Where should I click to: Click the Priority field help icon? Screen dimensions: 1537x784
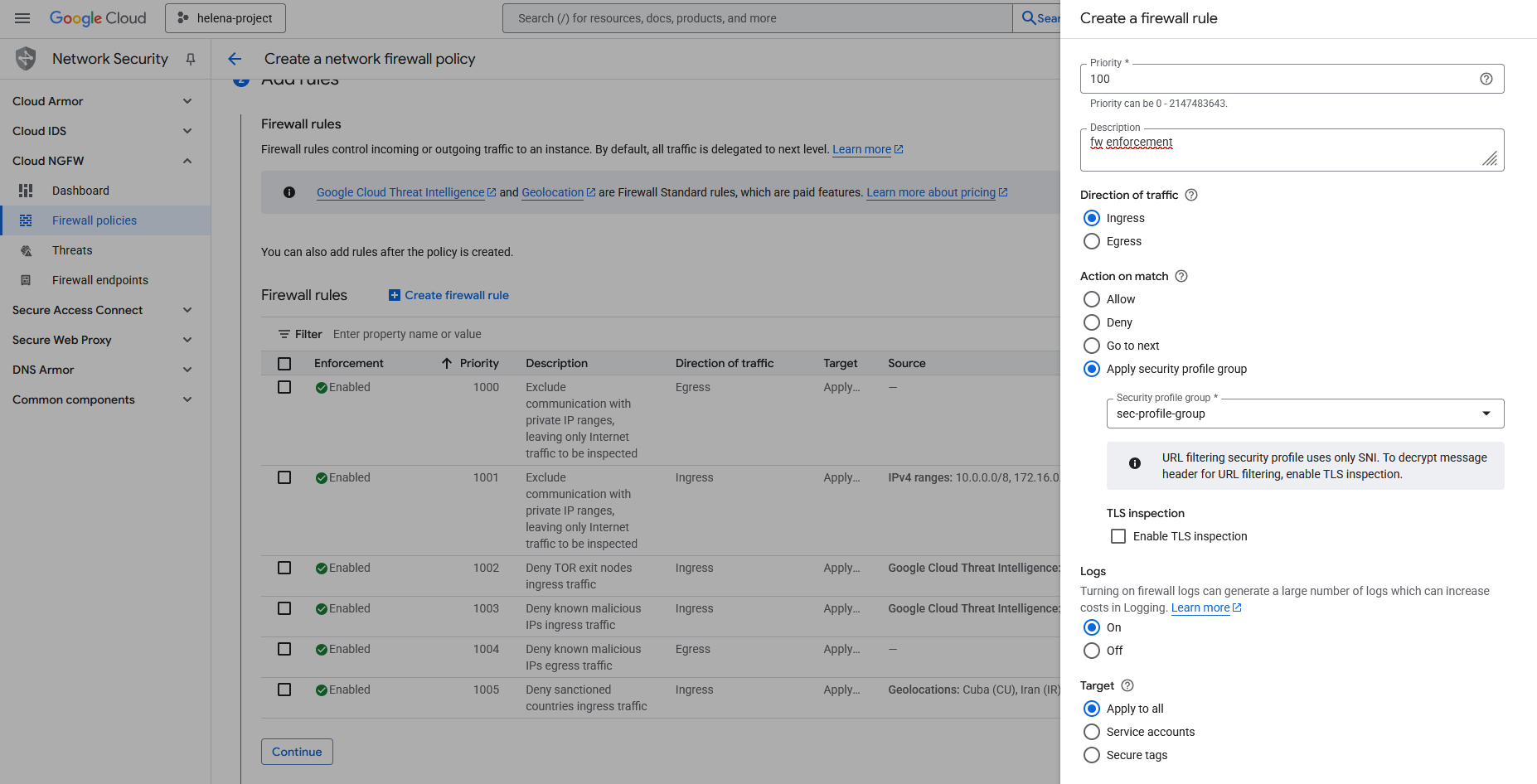[1486, 79]
